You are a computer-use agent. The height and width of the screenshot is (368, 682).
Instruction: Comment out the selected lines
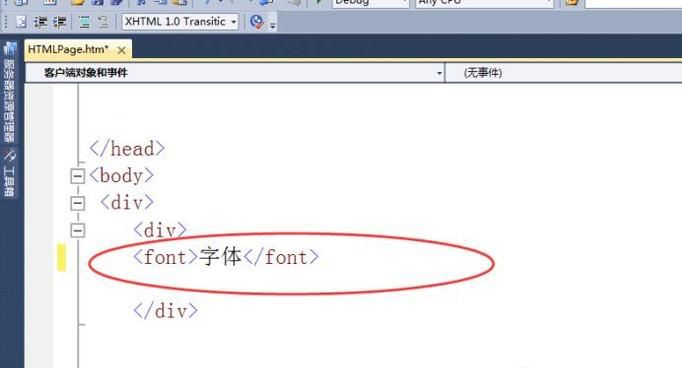tap(84, 22)
